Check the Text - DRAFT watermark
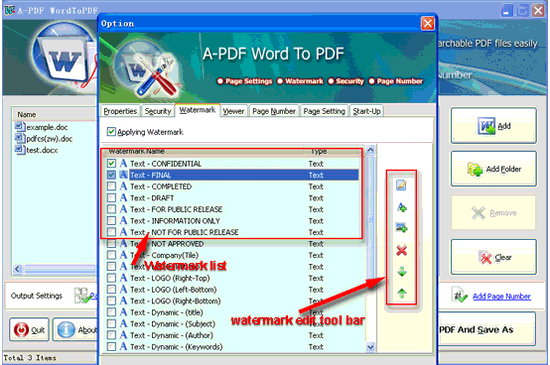Screen dimensions: 550x365 click(x=111, y=198)
